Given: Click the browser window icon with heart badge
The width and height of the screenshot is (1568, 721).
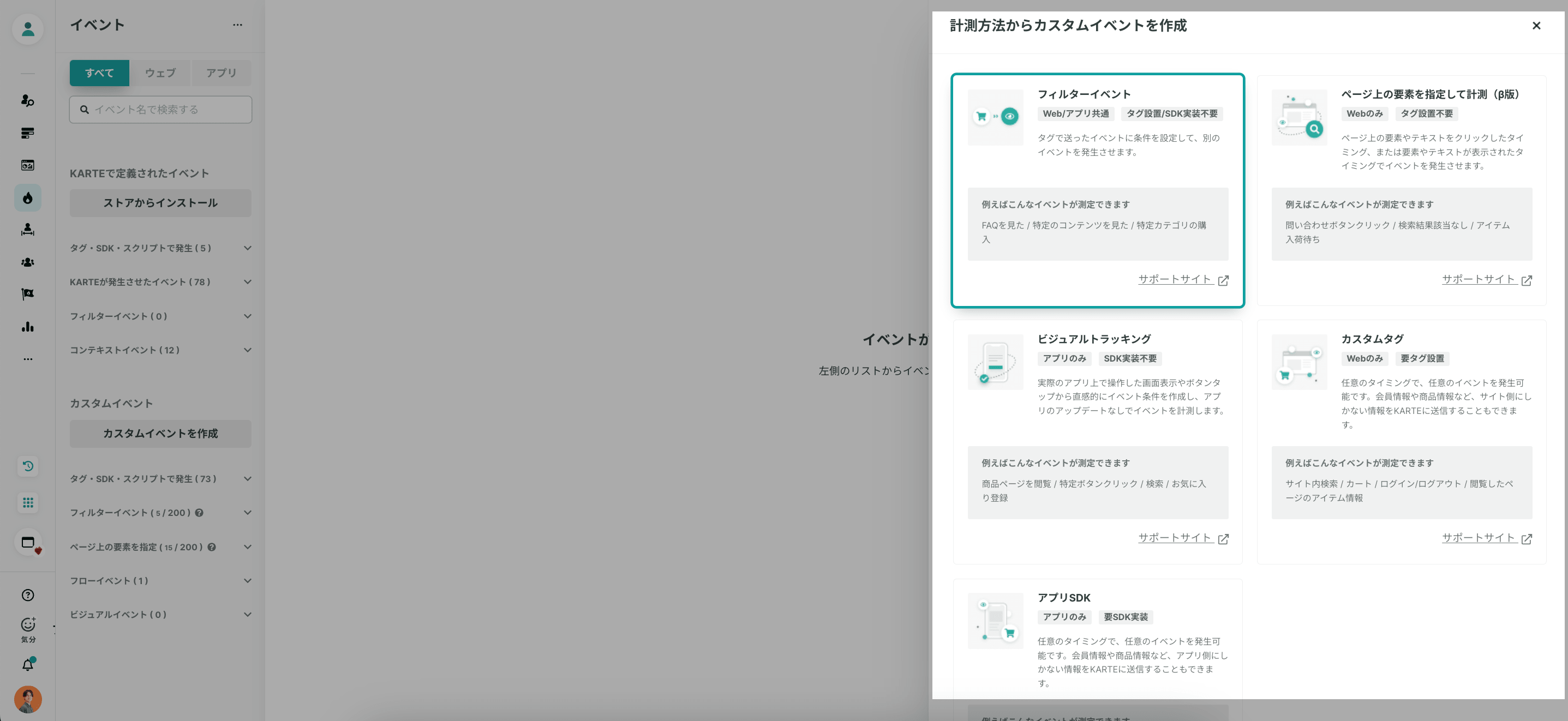Looking at the screenshot, I should tap(28, 542).
